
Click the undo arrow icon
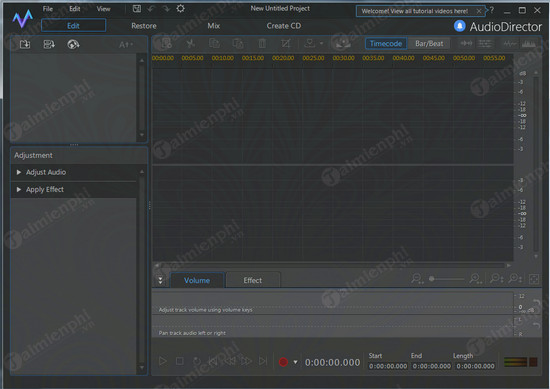click(x=151, y=9)
